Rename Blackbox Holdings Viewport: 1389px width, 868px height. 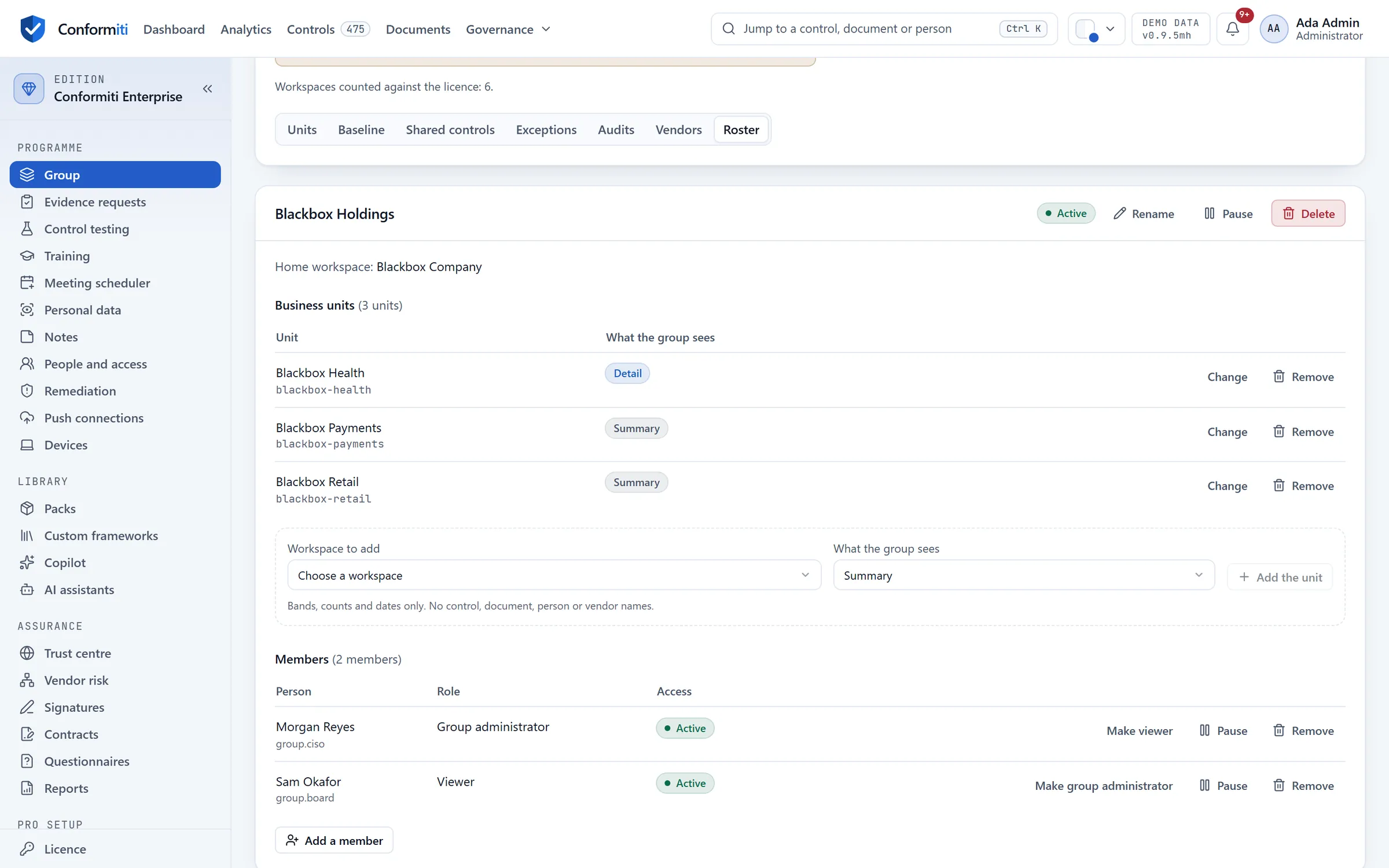(1144, 214)
